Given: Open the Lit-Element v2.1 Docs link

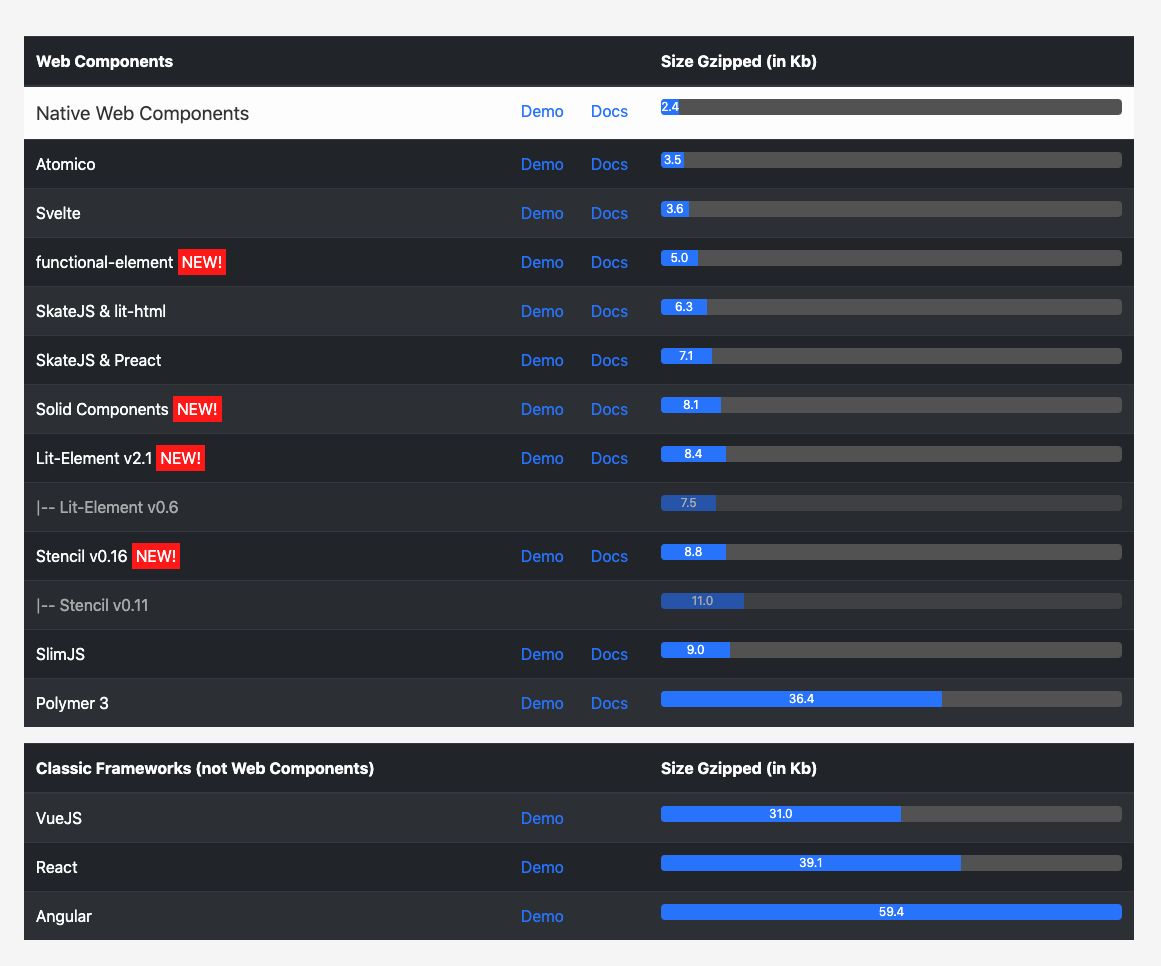Looking at the screenshot, I should (609, 458).
